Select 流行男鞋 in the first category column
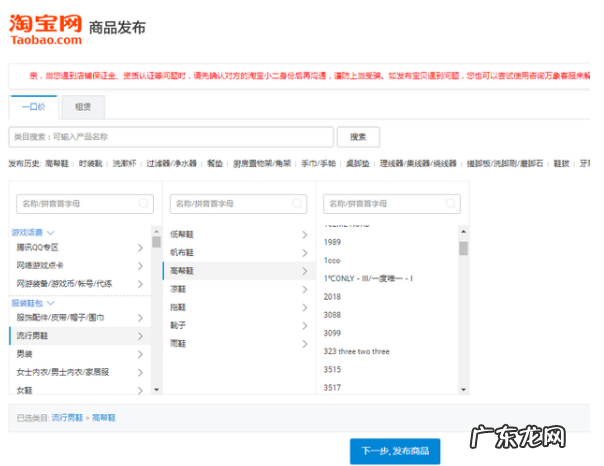604x466 pixels. pyautogui.click(x=80, y=336)
